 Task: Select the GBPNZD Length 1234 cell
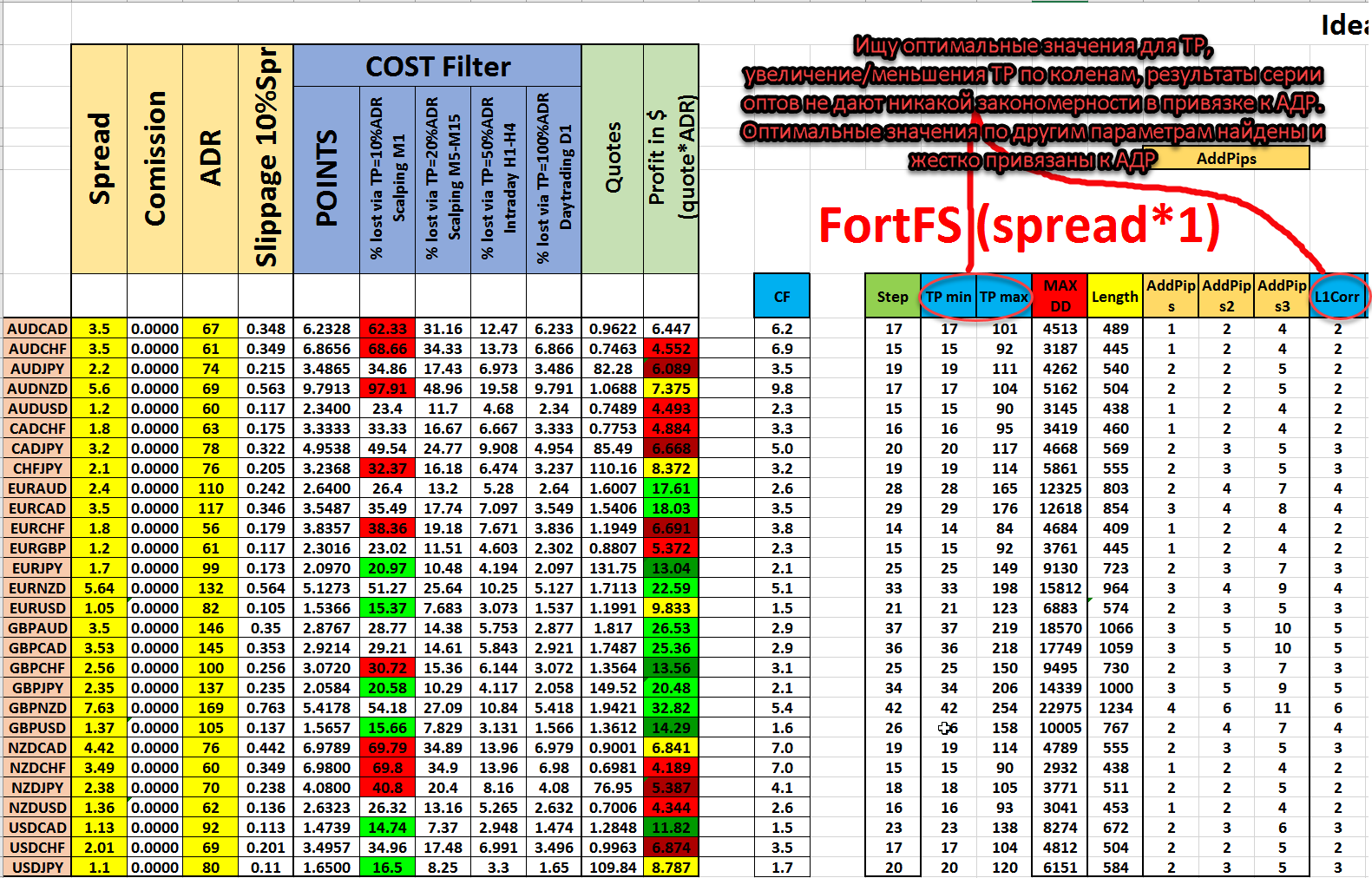click(x=1115, y=708)
